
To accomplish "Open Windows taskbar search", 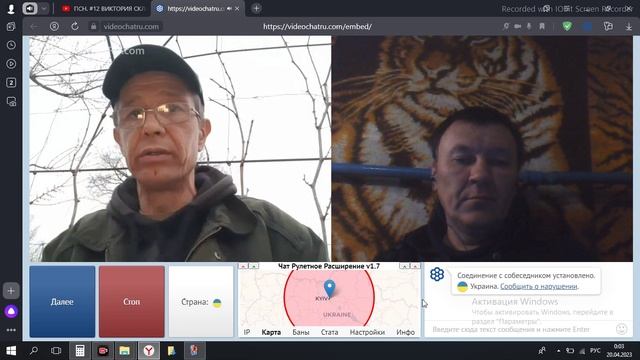I will pos(34,351).
